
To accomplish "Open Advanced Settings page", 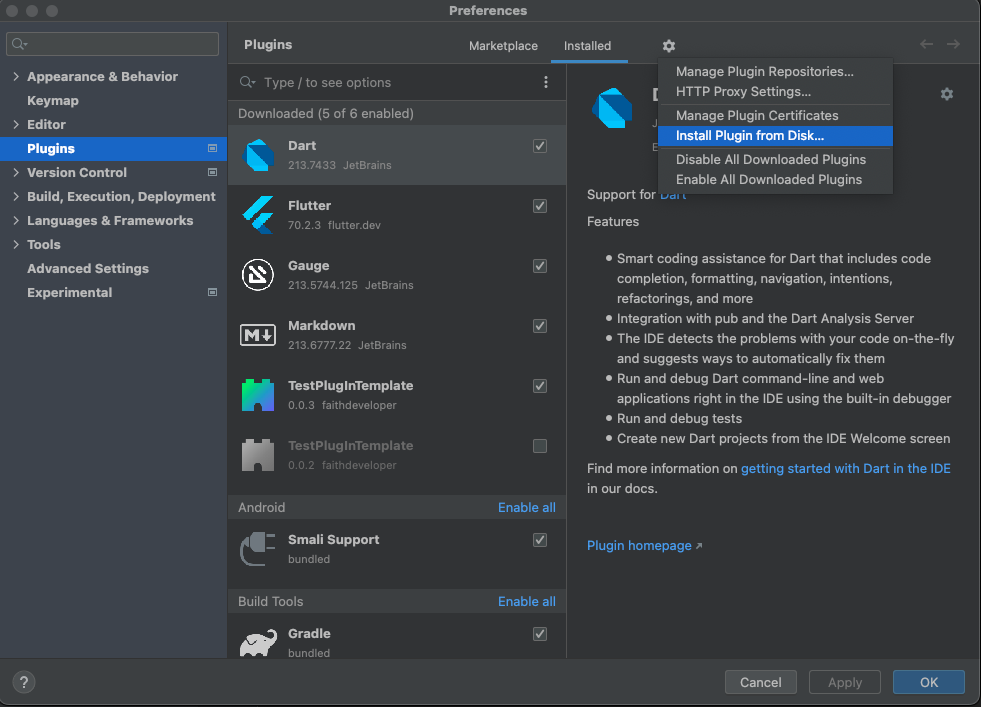I will pyautogui.click(x=88, y=268).
